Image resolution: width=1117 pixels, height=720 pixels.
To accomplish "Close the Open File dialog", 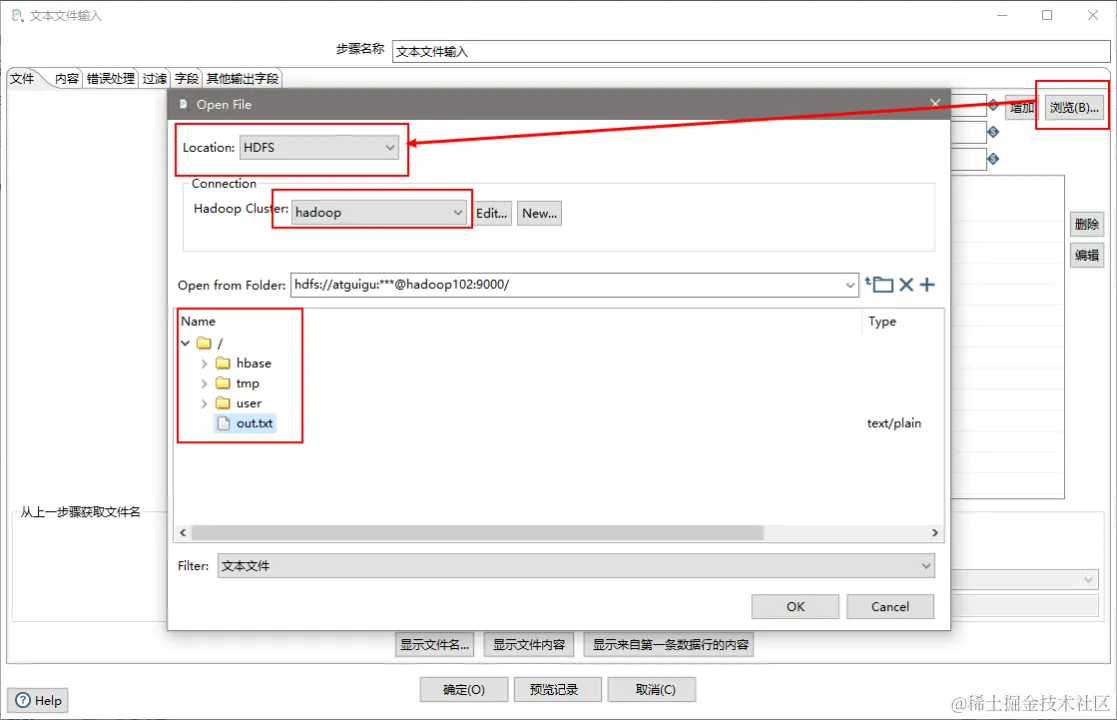I will click(x=935, y=103).
